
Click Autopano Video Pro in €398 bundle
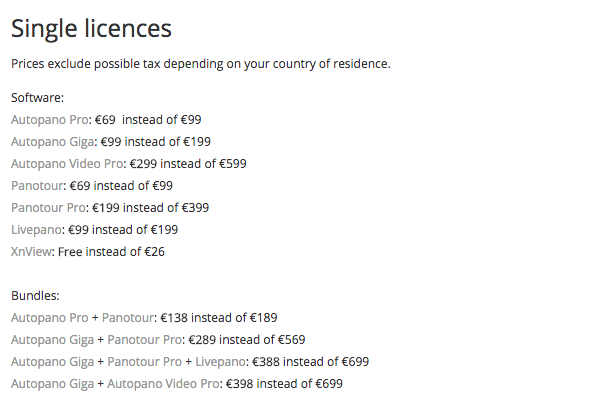click(164, 384)
